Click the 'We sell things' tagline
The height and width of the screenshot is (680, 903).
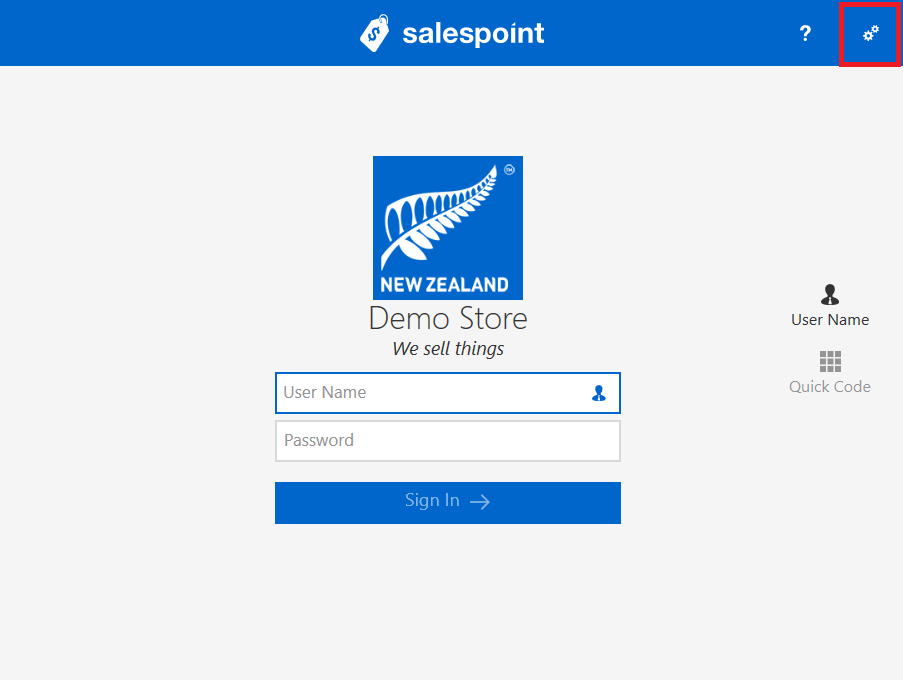click(x=447, y=348)
